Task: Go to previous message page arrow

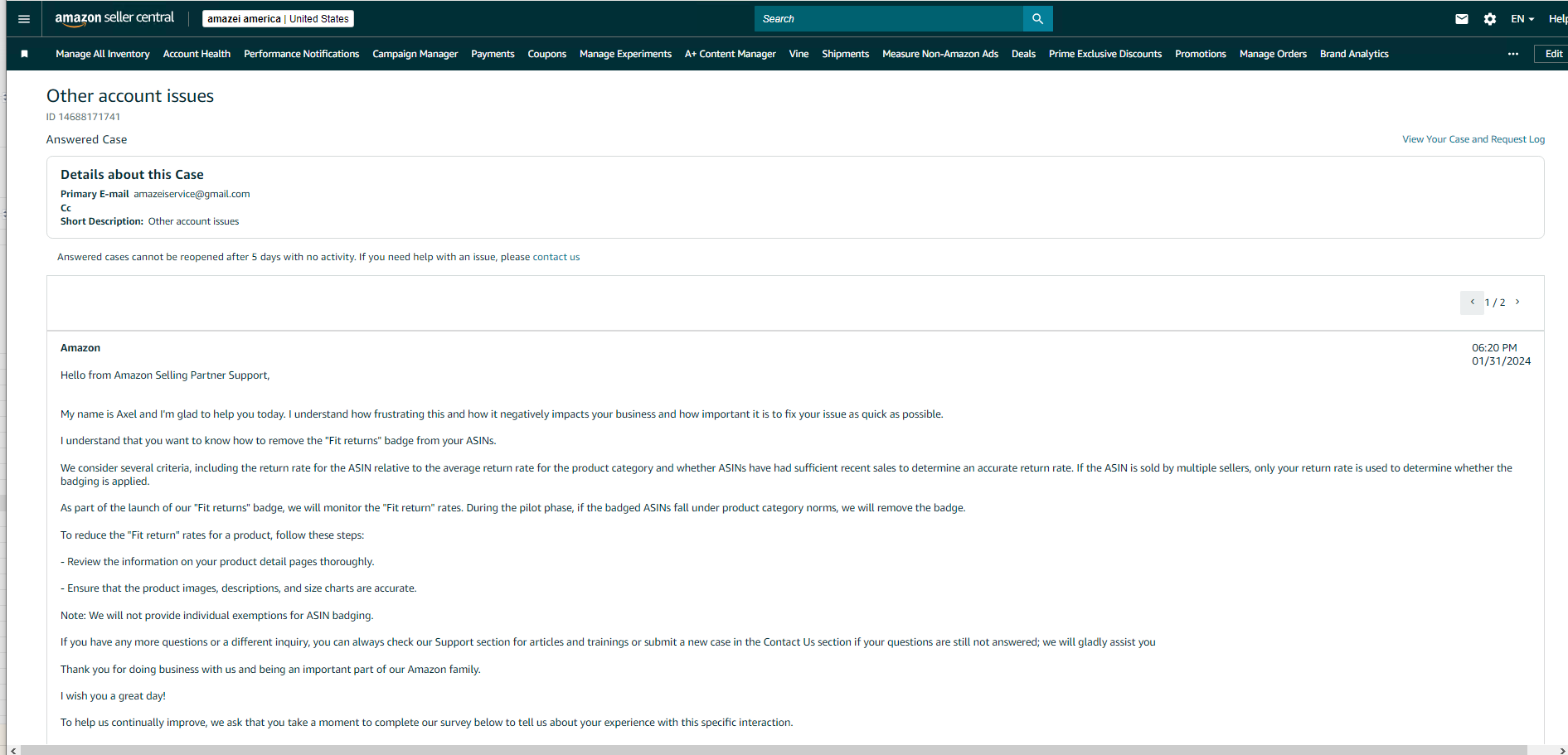Action: (x=1472, y=302)
